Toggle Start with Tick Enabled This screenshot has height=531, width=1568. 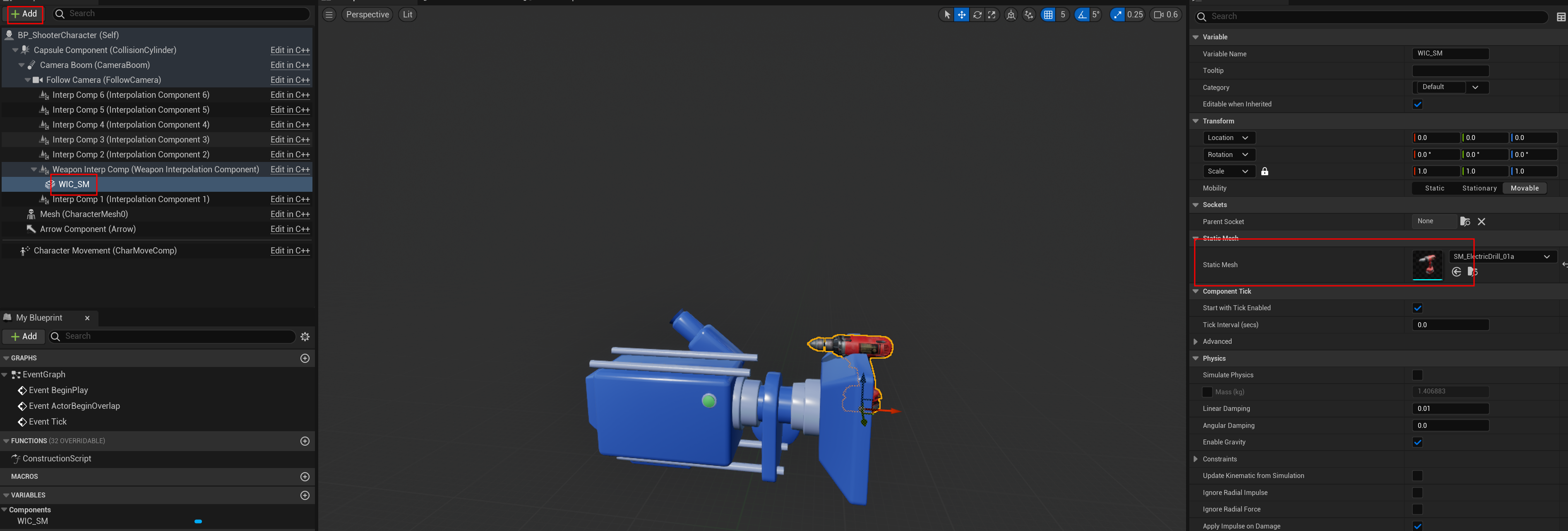pyautogui.click(x=1417, y=308)
